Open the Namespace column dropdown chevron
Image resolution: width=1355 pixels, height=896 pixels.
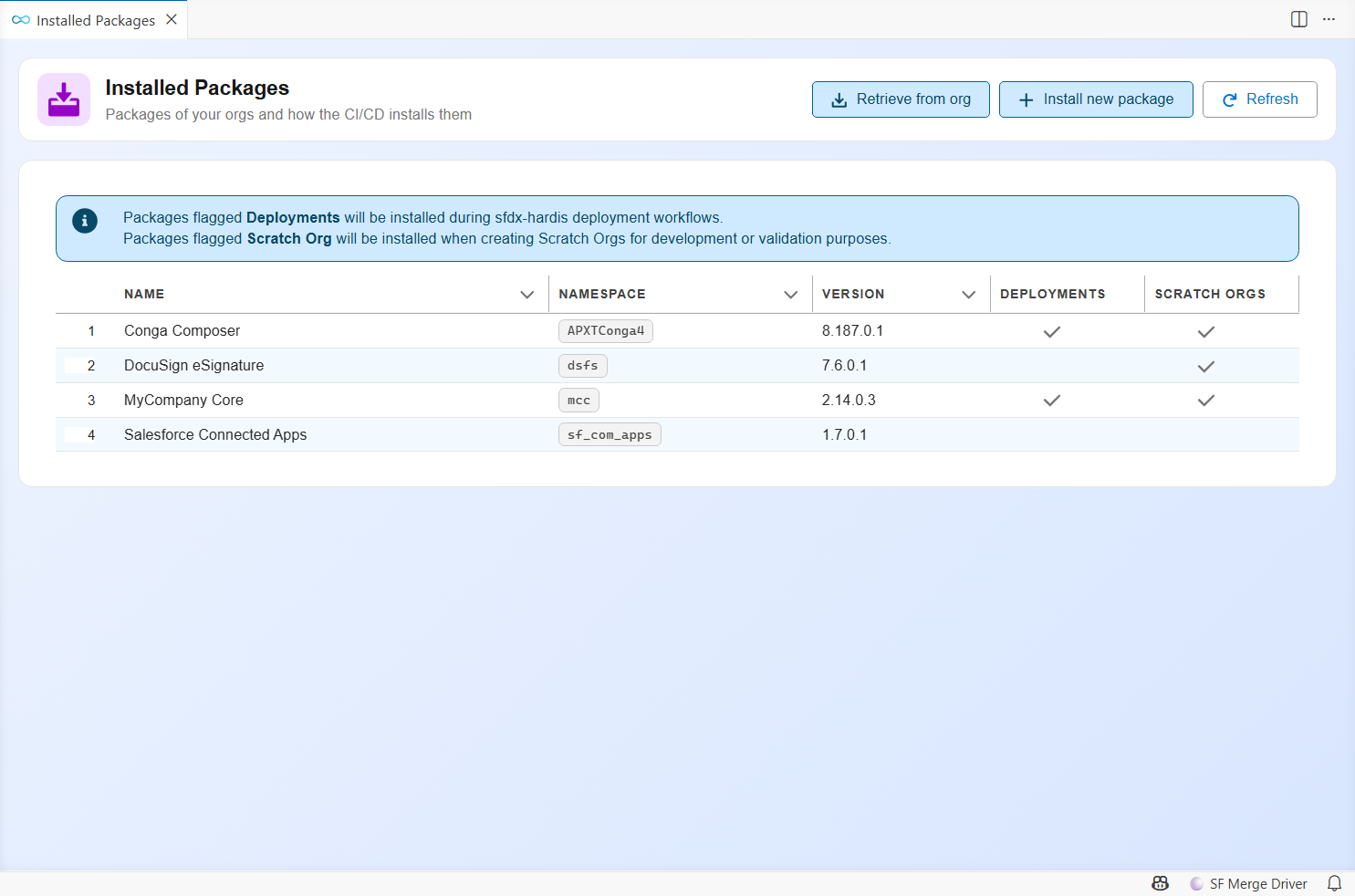(x=791, y=295)
